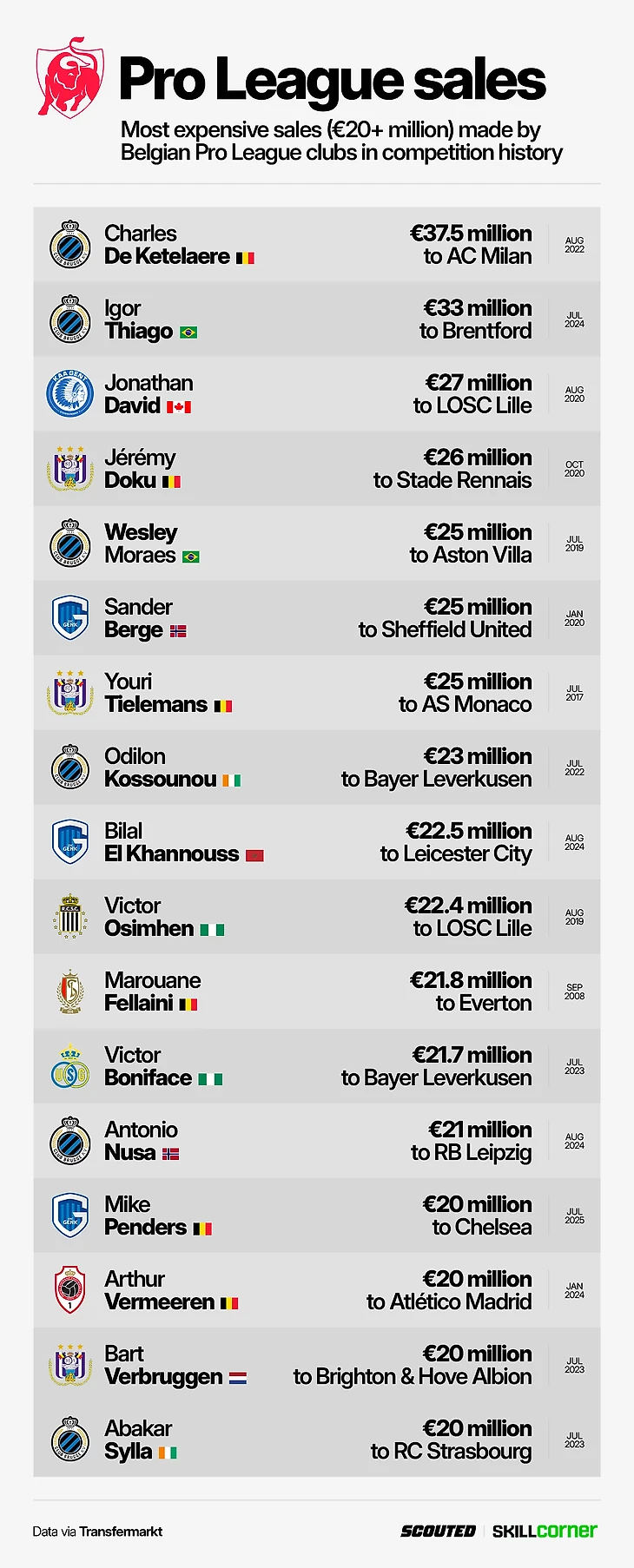Select the KAA Gent crest beside Jonathan David
Screen dimensions: 634x1568
69,394
